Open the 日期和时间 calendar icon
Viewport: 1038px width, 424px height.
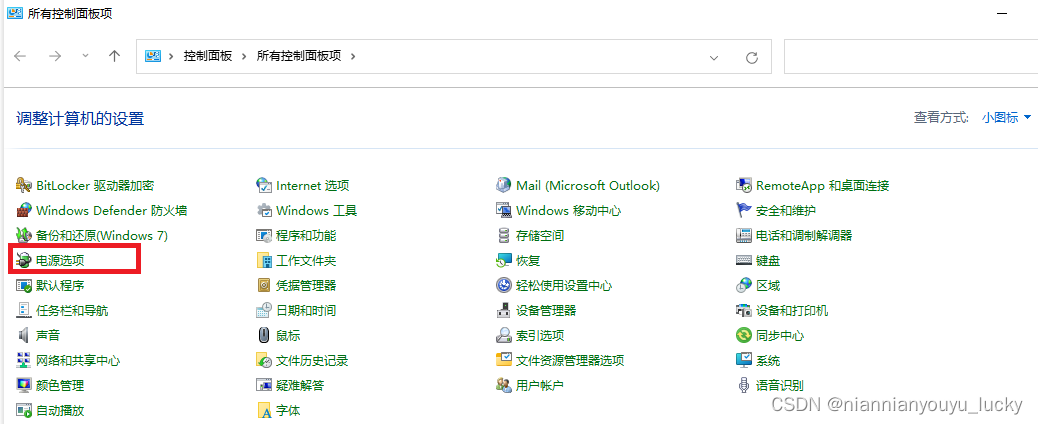[x=264, y=310]
